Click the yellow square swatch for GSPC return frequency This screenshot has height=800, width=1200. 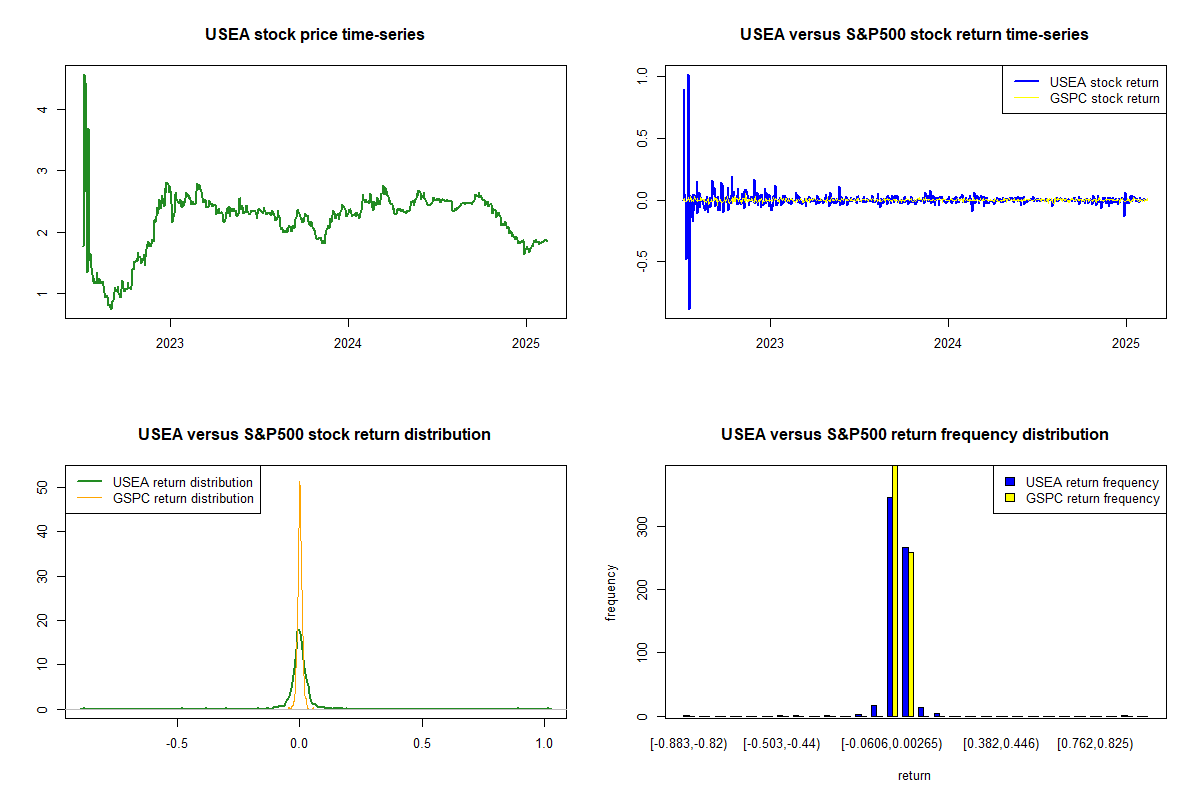click(x=1011, y=498)
